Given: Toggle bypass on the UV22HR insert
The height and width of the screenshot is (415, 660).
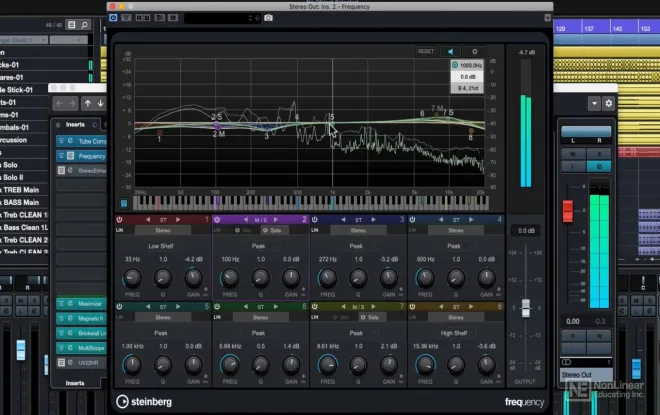Looking at the screenshot, I should (x=61, y=362).
